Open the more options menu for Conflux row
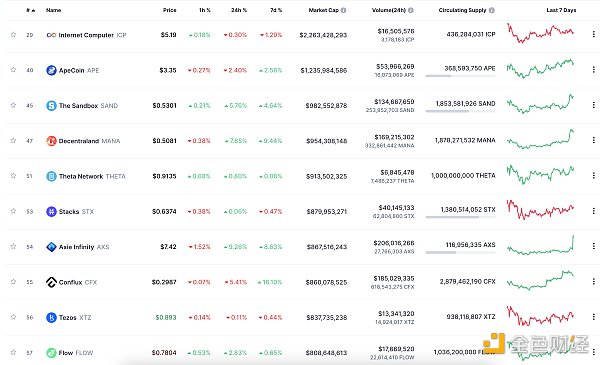The image size is (600, 365). click(593, 282)
